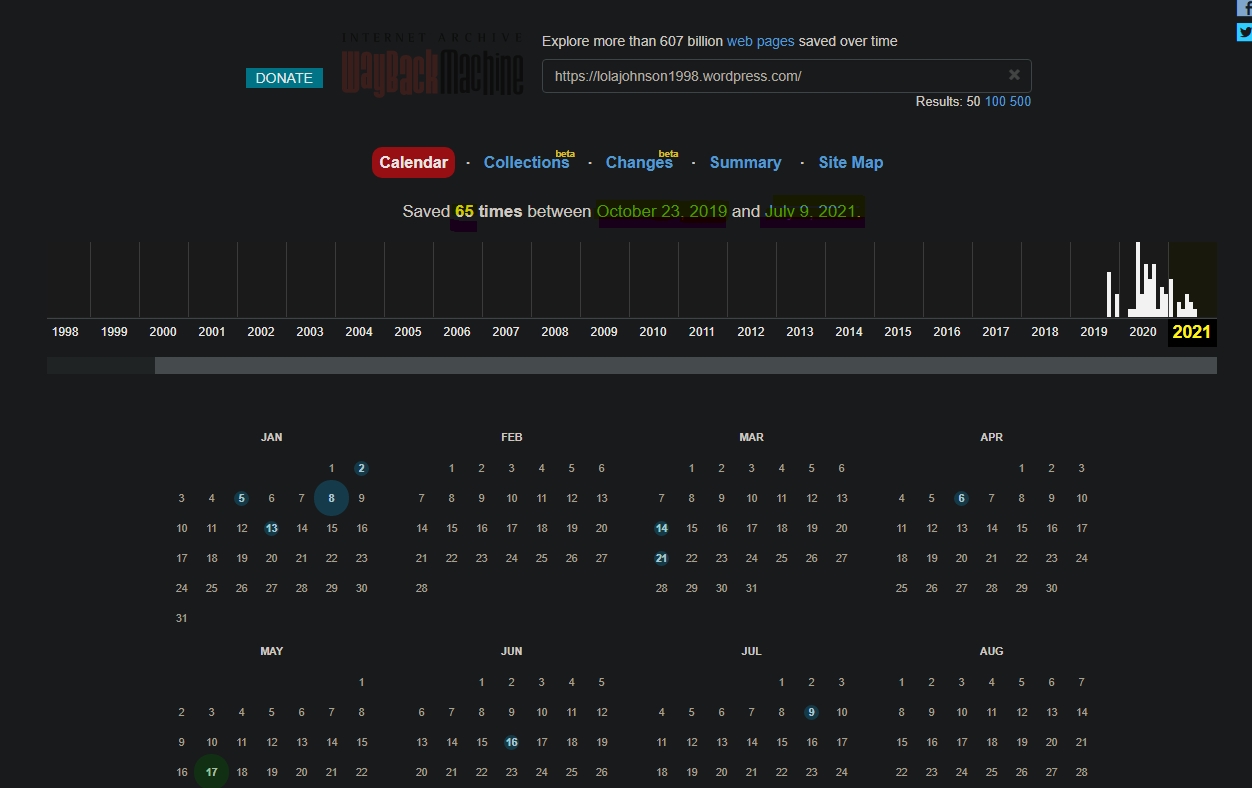Select year 2019 in the timeline
Screen dimensions: 1252x788
click(x=1093, y=332)
